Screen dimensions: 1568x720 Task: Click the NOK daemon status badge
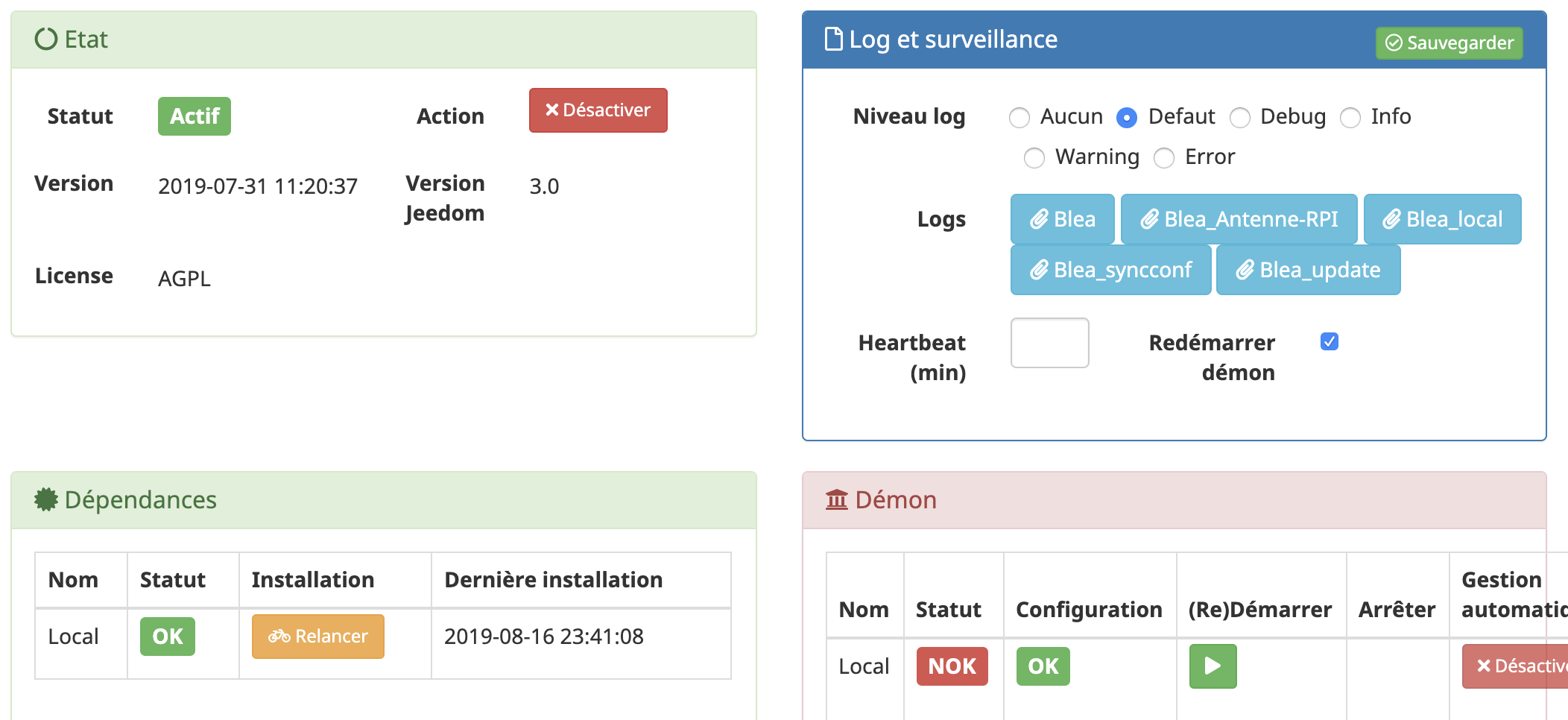click(x=952, y=666)
